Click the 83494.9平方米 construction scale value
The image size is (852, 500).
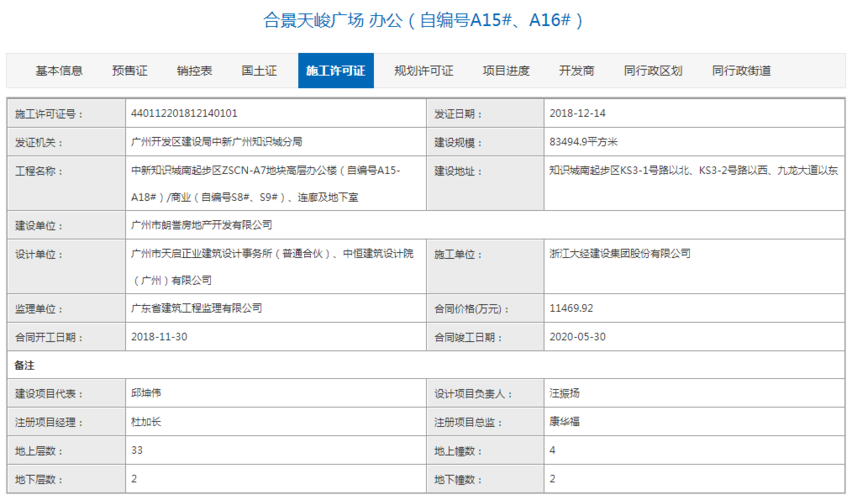pos(586,143)
